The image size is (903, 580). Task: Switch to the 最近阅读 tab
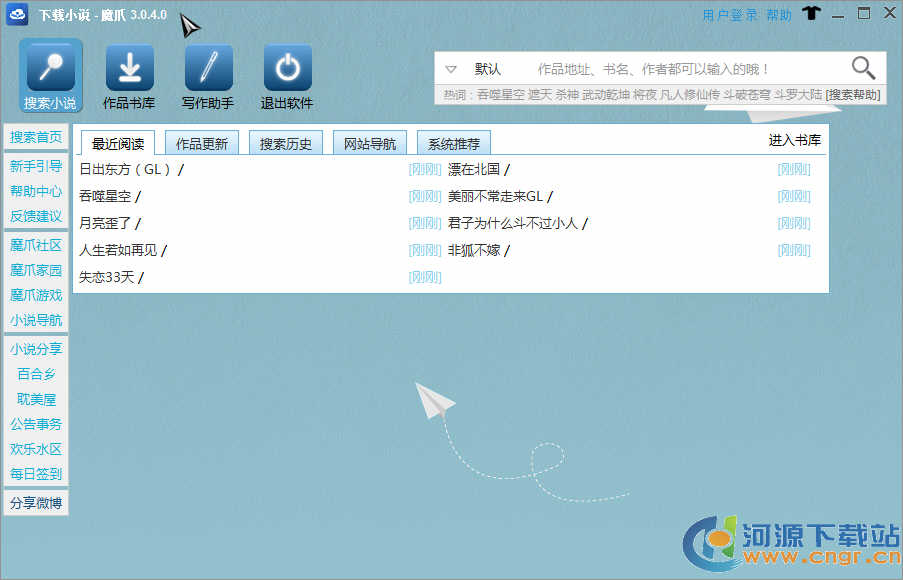tap(118, 143)
